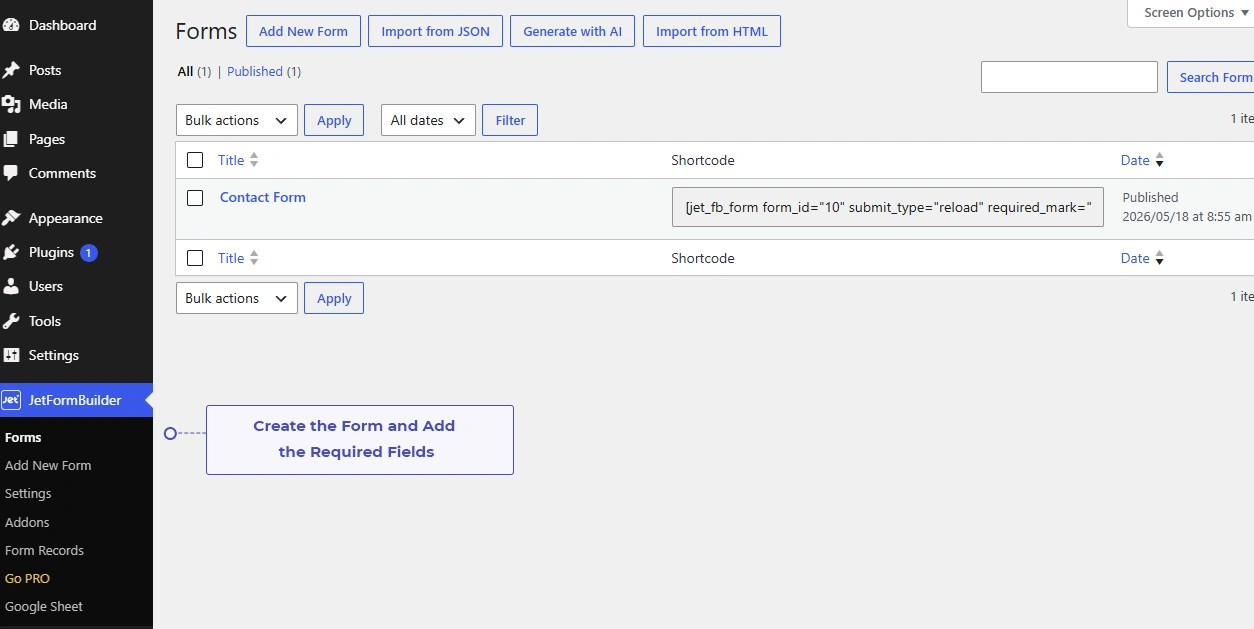This screenshot has width=1254, height=629.
Task: Open the Google Sheet submenu item
Action: [x=44, y=606]
